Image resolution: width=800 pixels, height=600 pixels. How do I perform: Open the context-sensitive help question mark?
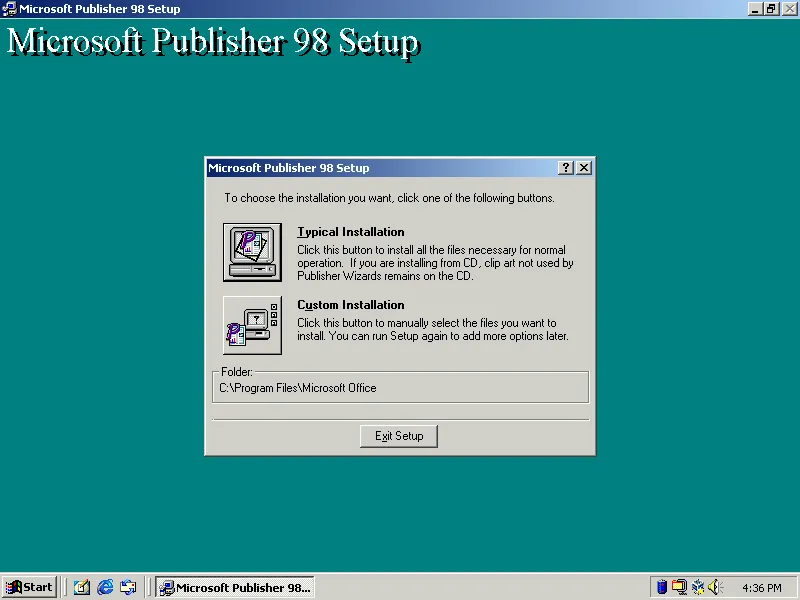coord(565,167)
